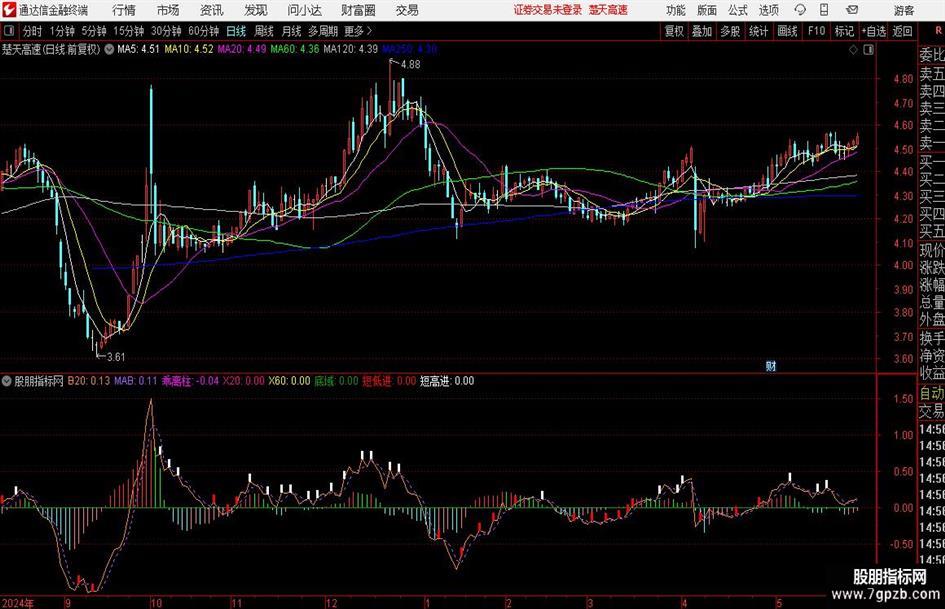Click the MAB: 0.11 indicator value

point(136,381)
